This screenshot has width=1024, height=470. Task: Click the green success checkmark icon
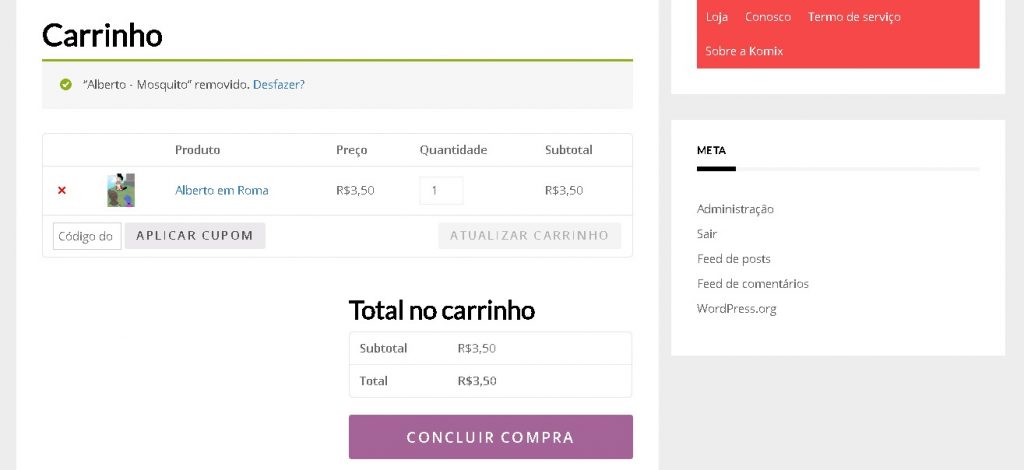[66, 85]
